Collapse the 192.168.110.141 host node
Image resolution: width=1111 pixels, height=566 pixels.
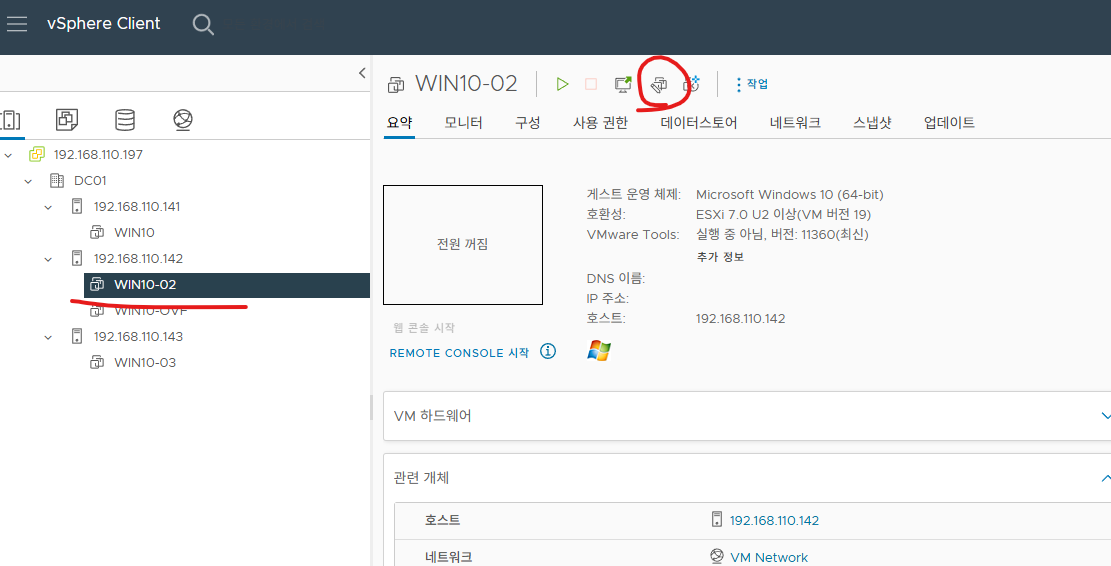(x=48, y=207)
